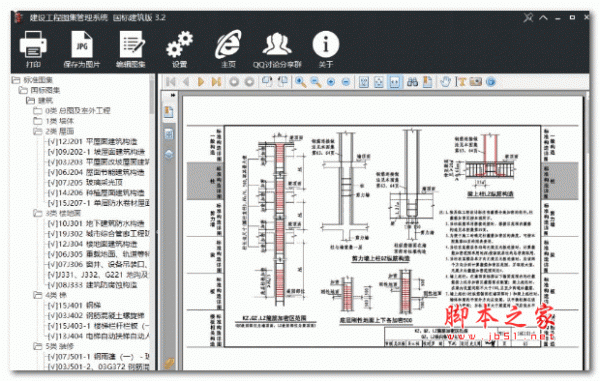Open the layers sidebar panel icon
The image size is (600, 381).
pyautogui.click(x=169, y=155)
